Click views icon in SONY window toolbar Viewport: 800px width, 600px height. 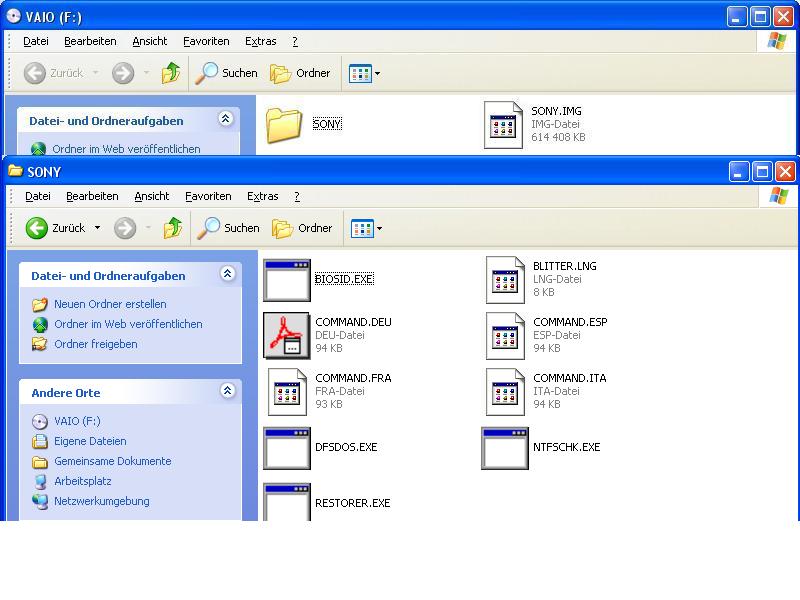362,229
